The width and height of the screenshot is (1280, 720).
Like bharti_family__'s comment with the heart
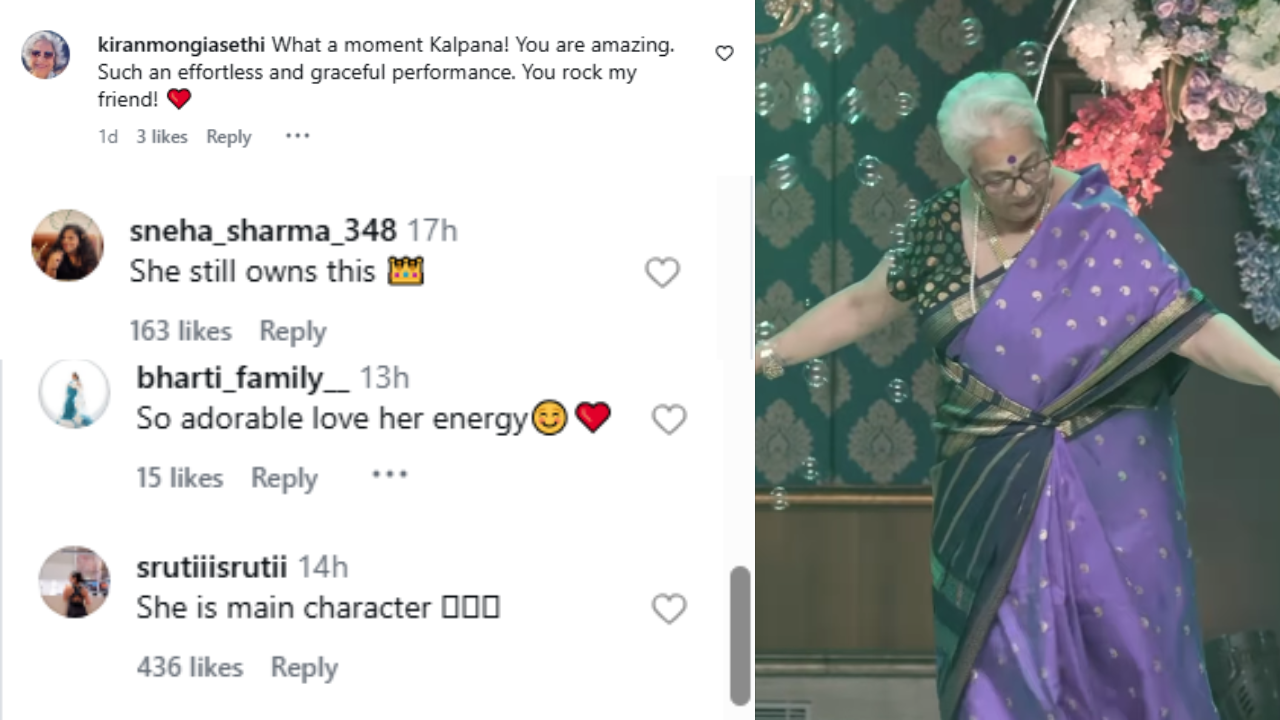point(669,419)
